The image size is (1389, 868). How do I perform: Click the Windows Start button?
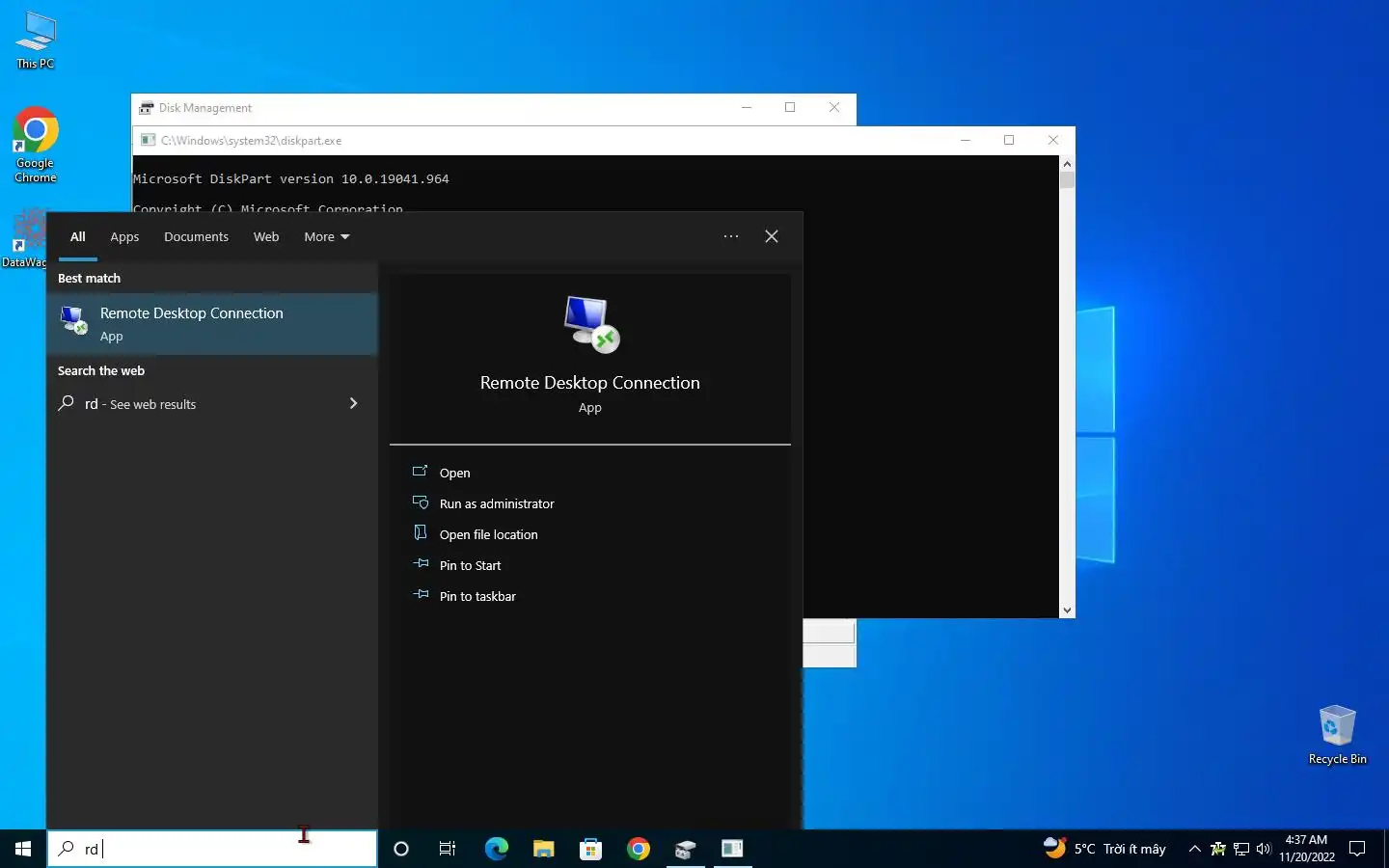coord(23,849)
